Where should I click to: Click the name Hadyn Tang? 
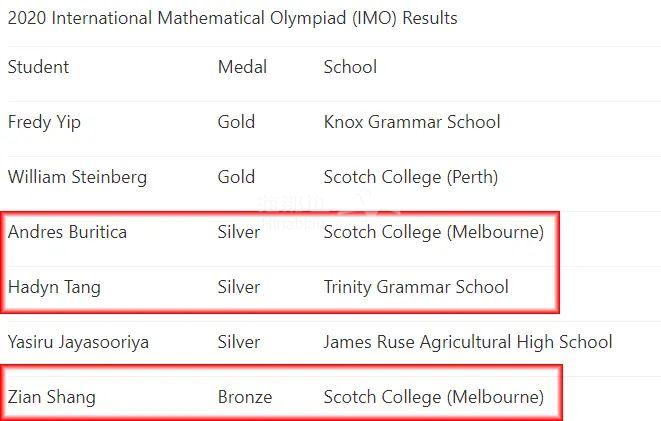[x=54, y=287]
